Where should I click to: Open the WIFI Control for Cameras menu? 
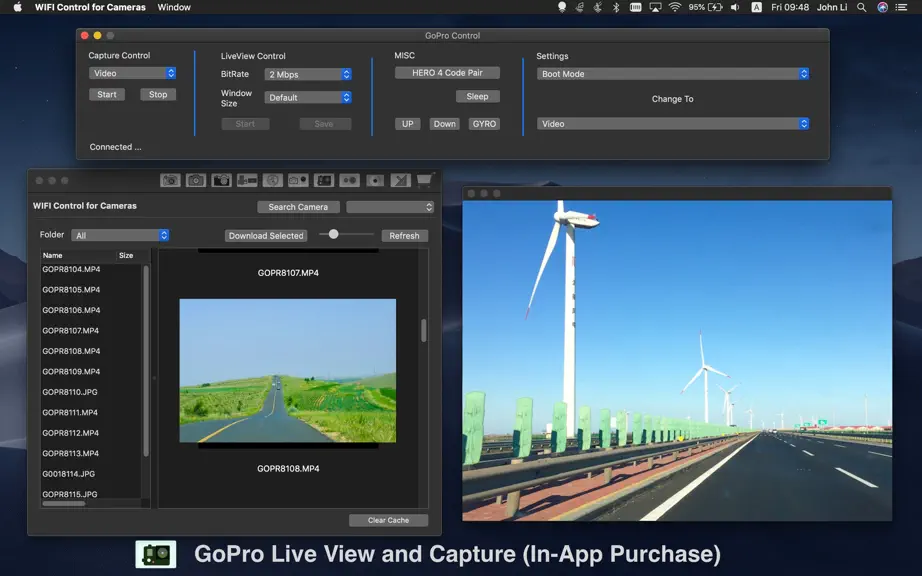point(90,7)
